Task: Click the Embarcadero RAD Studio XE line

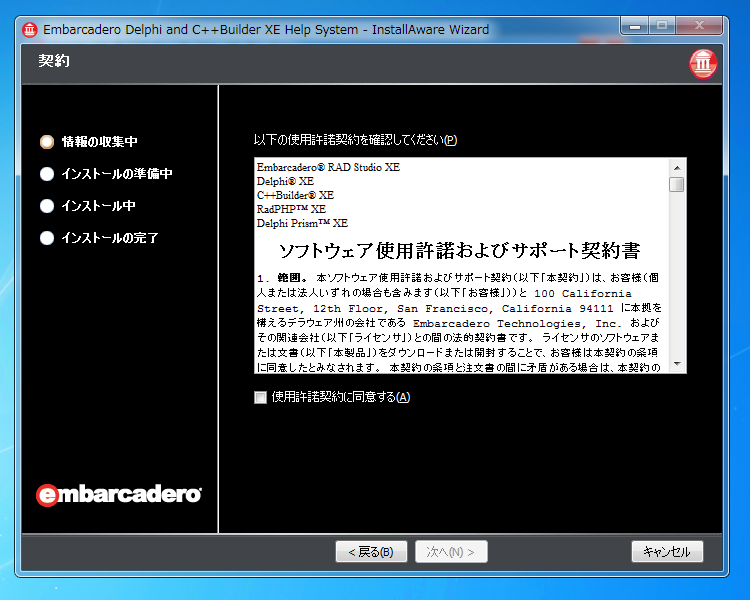Action: click(x=328, y=167)
